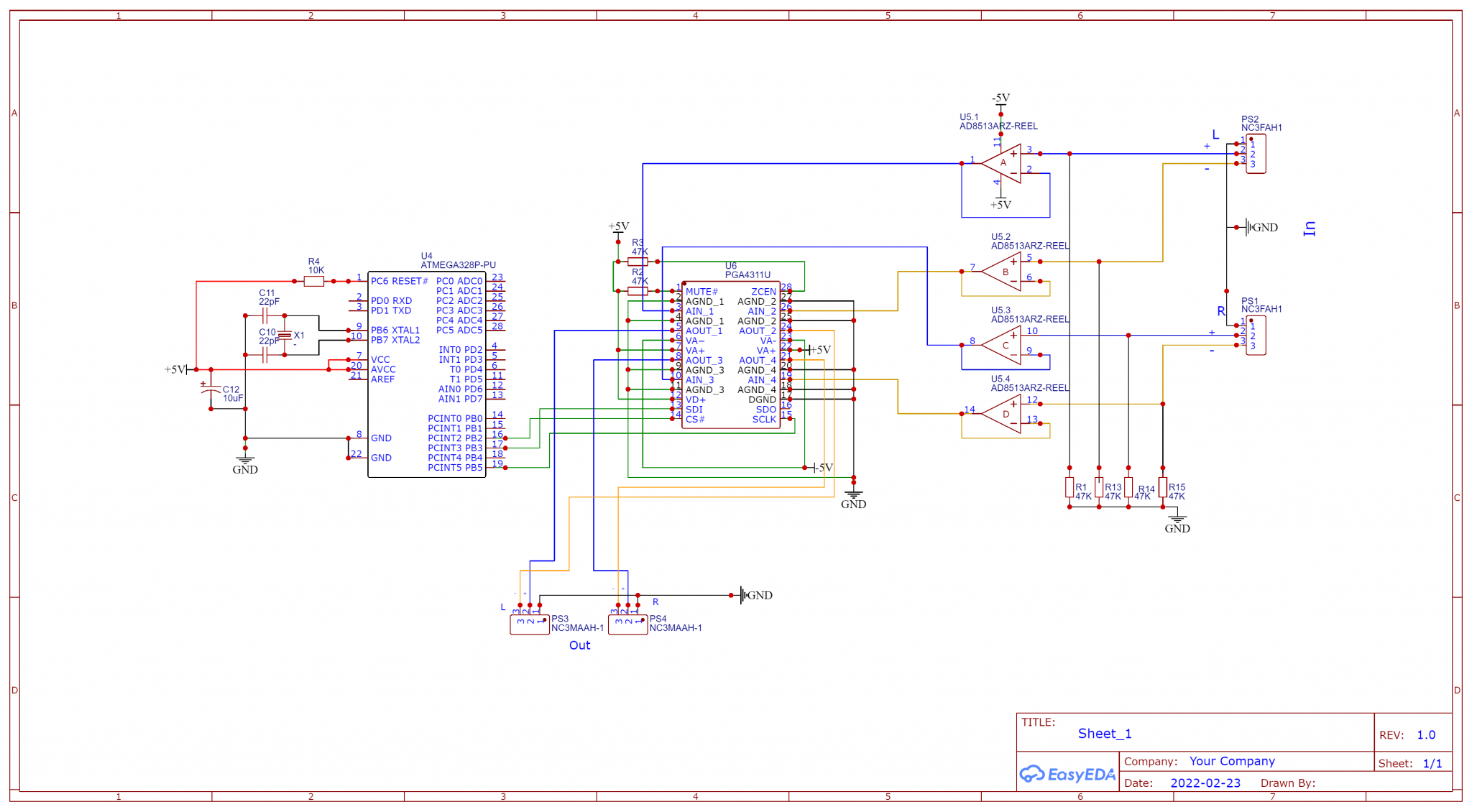This screenshot has height=812, width=1472.
Task: Select the U5.2 op-amp B symbol
Action: pos(1001,272)
